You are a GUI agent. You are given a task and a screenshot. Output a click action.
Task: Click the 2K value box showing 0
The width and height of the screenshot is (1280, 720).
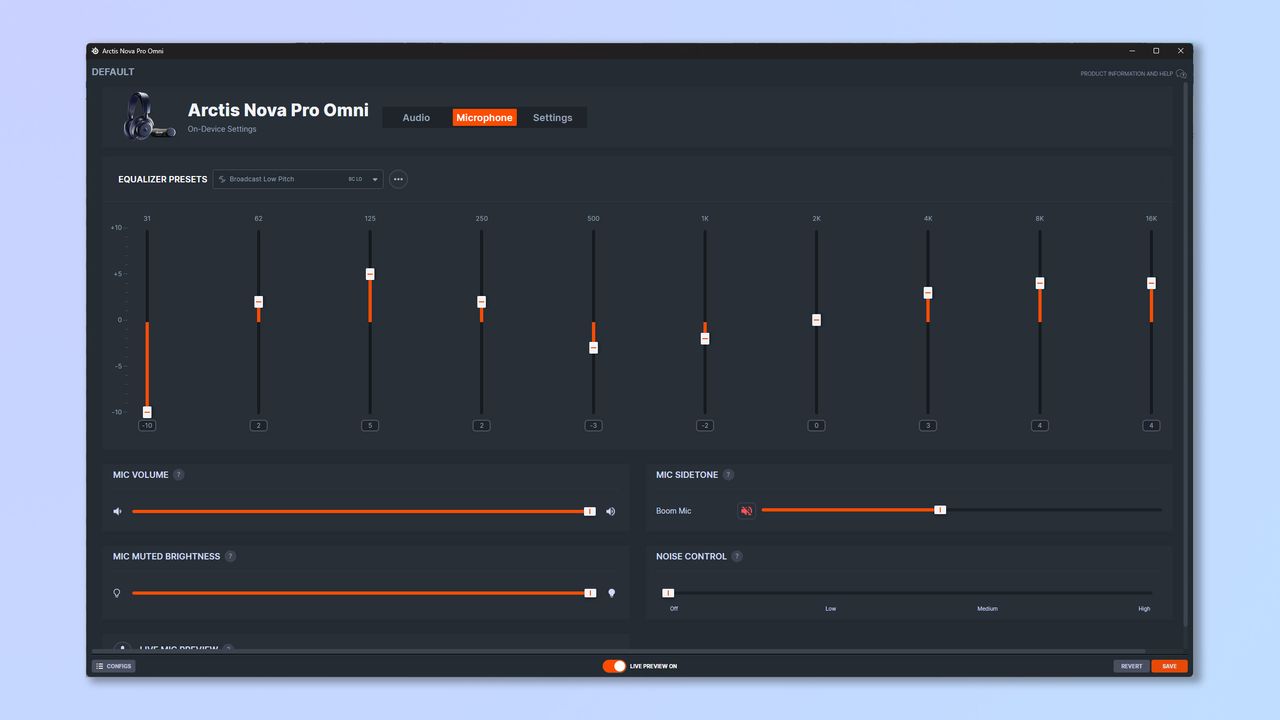coord(816,426)
